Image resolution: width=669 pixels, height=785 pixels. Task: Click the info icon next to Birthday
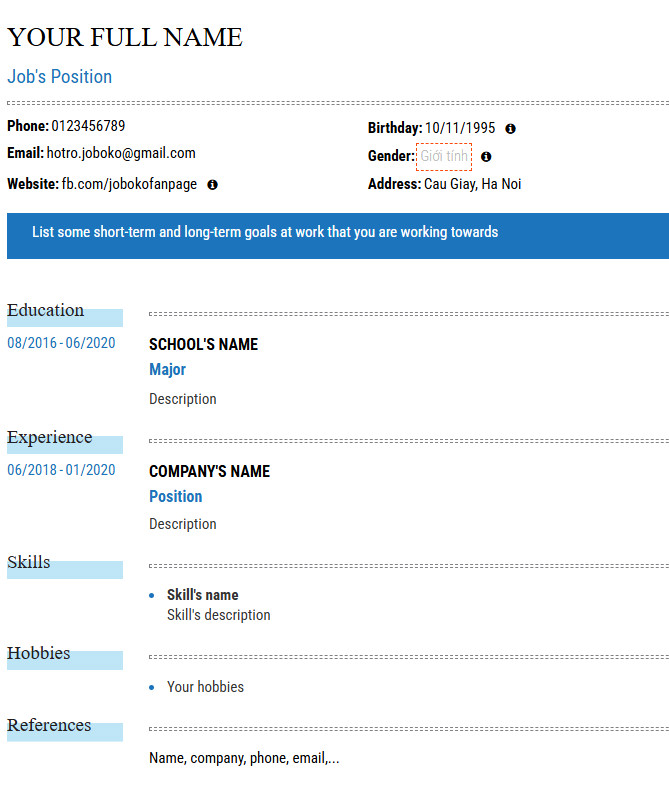510,129
